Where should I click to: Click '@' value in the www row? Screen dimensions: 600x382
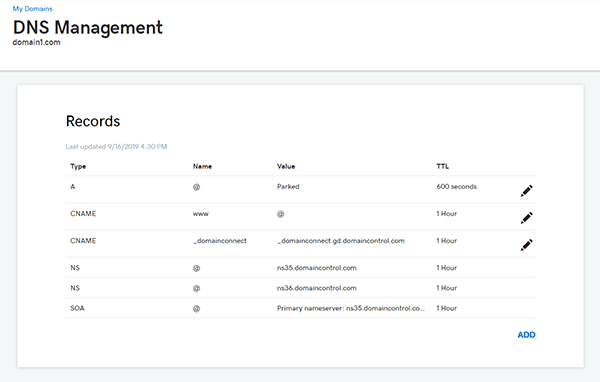280,214
